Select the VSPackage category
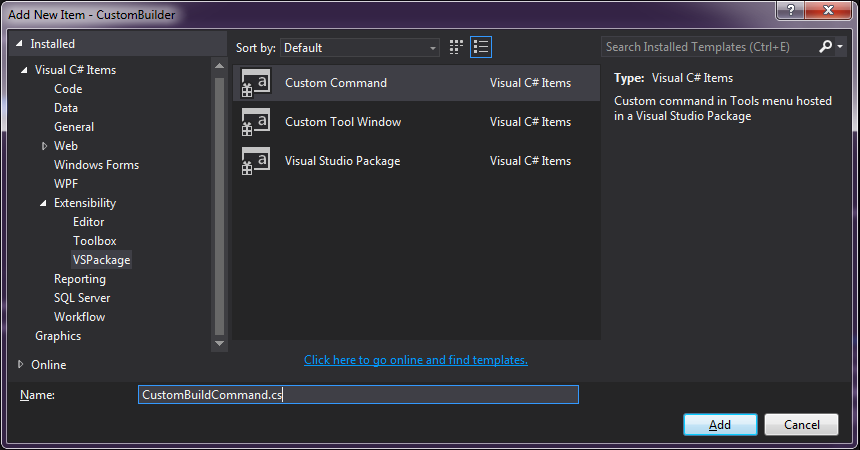 click(x=101, y=260)
